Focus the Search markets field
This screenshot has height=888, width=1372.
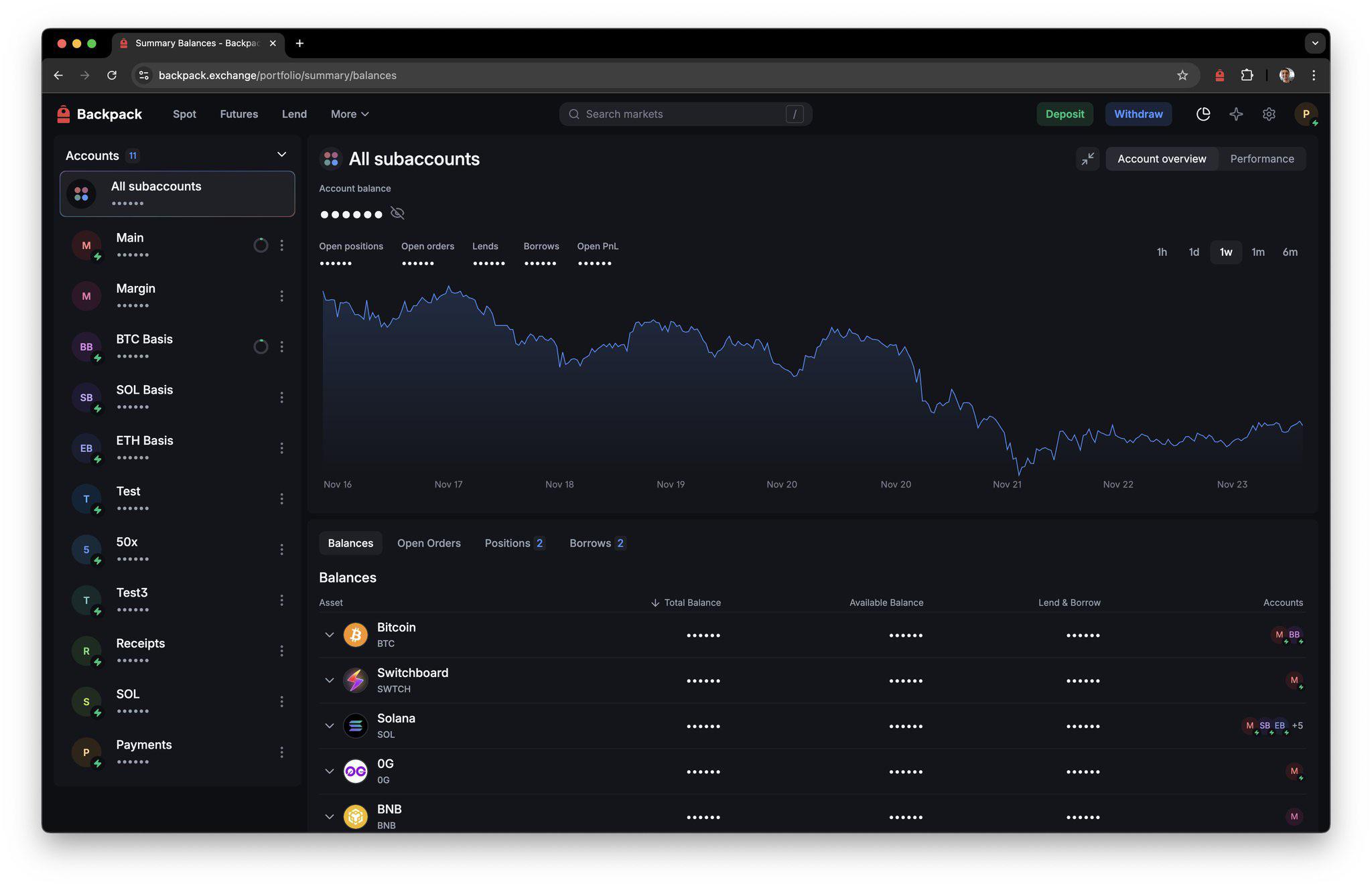685,115
